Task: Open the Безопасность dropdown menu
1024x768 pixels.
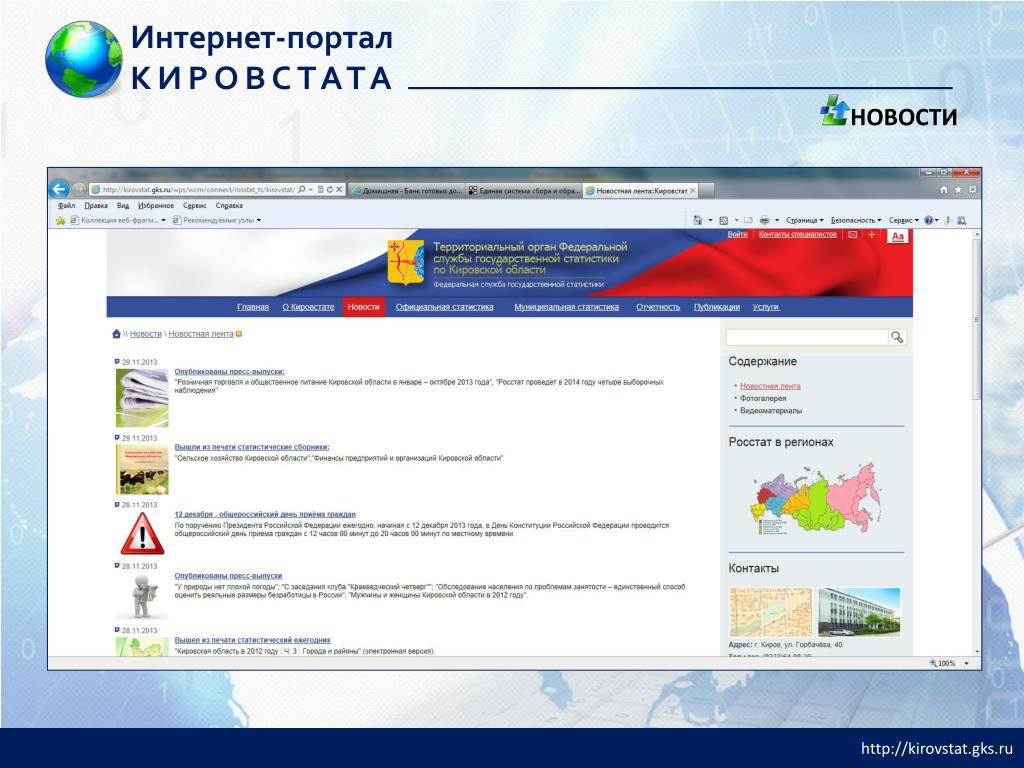Action: tap(856, 221)
